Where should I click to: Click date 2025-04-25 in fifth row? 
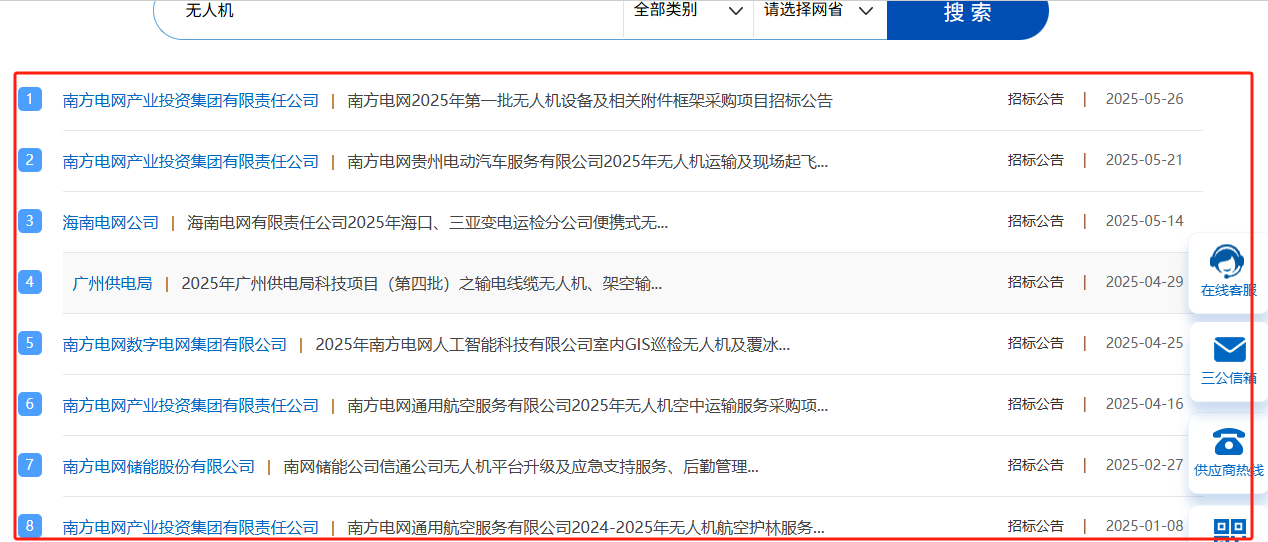pyautogui.click(x=1144, y=343)
